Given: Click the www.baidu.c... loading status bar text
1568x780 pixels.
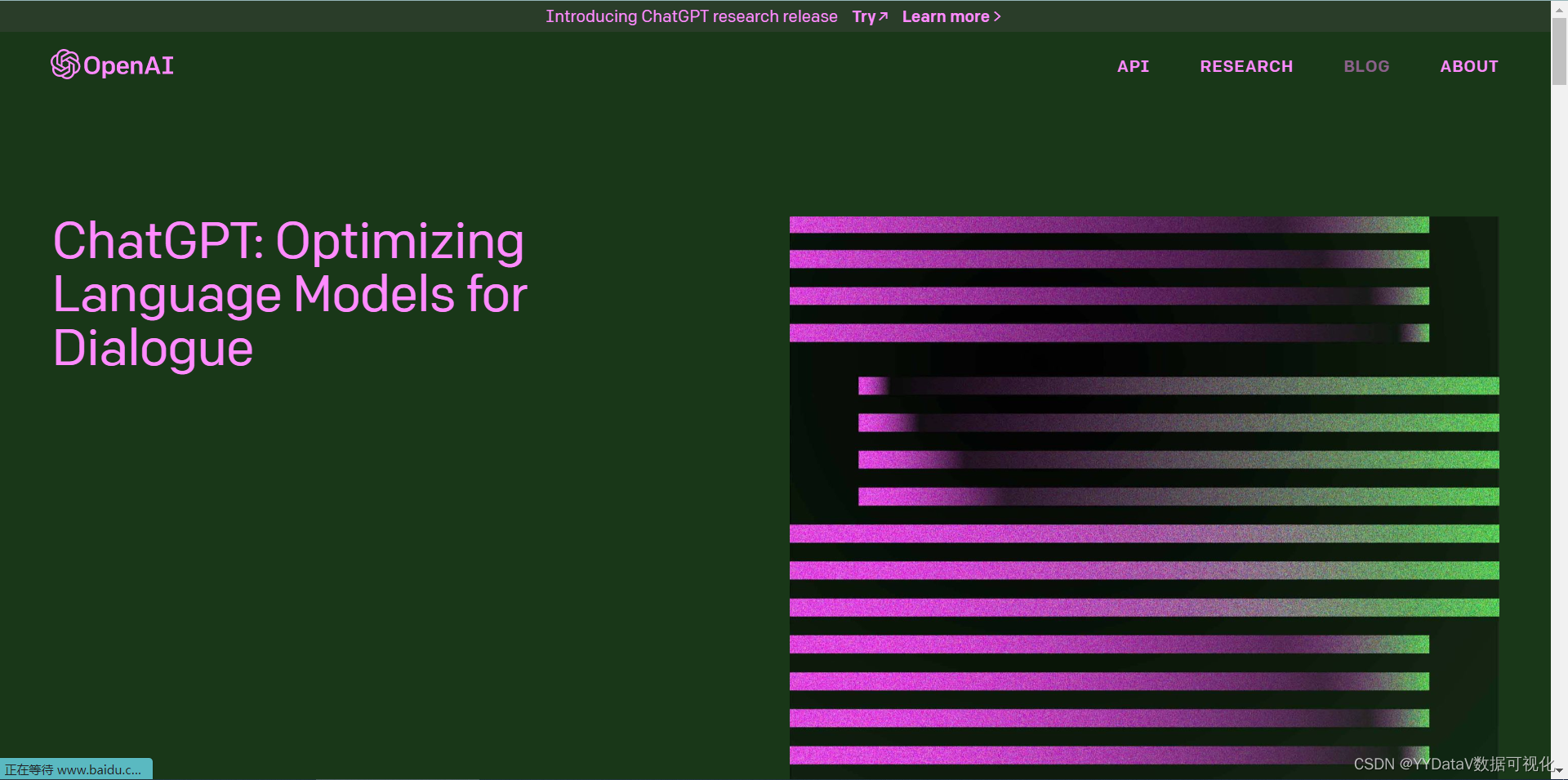Looking at the screenshot, I should tap(75, 769).
